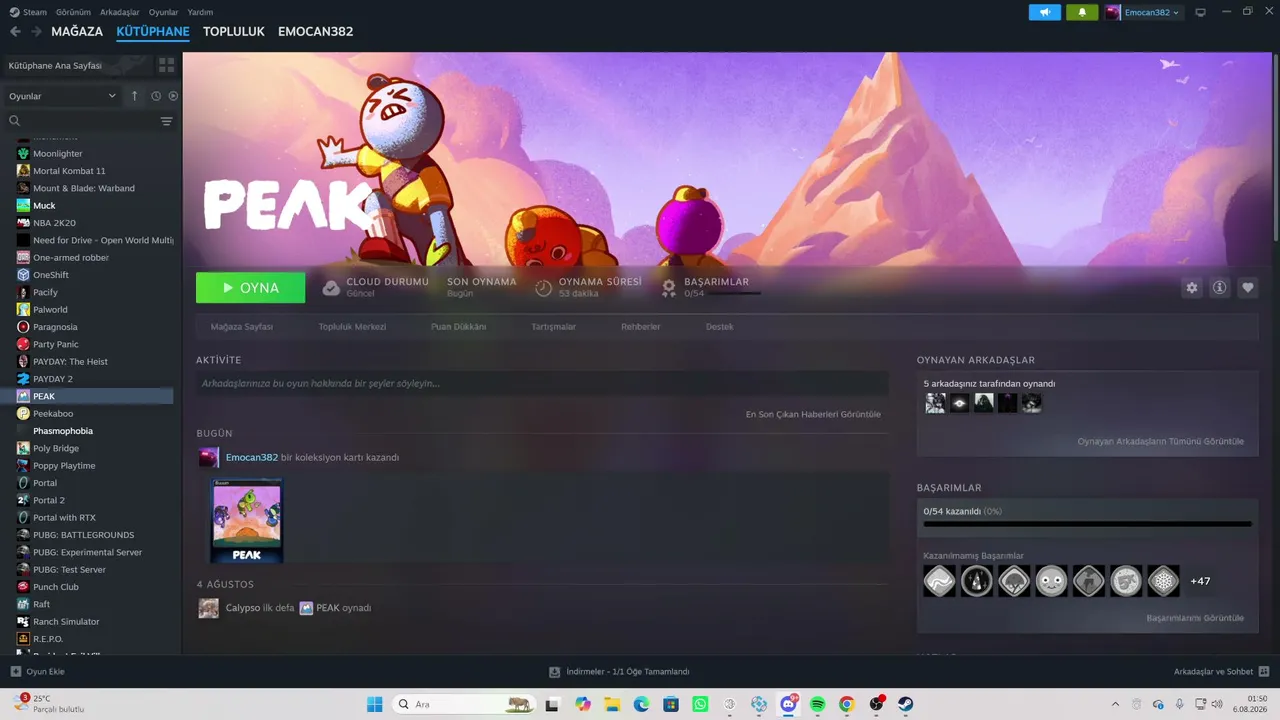Open the Oyunlar menu in menu bar
The height and width of the screenshot is (720, 1280).
pos(163,12)
